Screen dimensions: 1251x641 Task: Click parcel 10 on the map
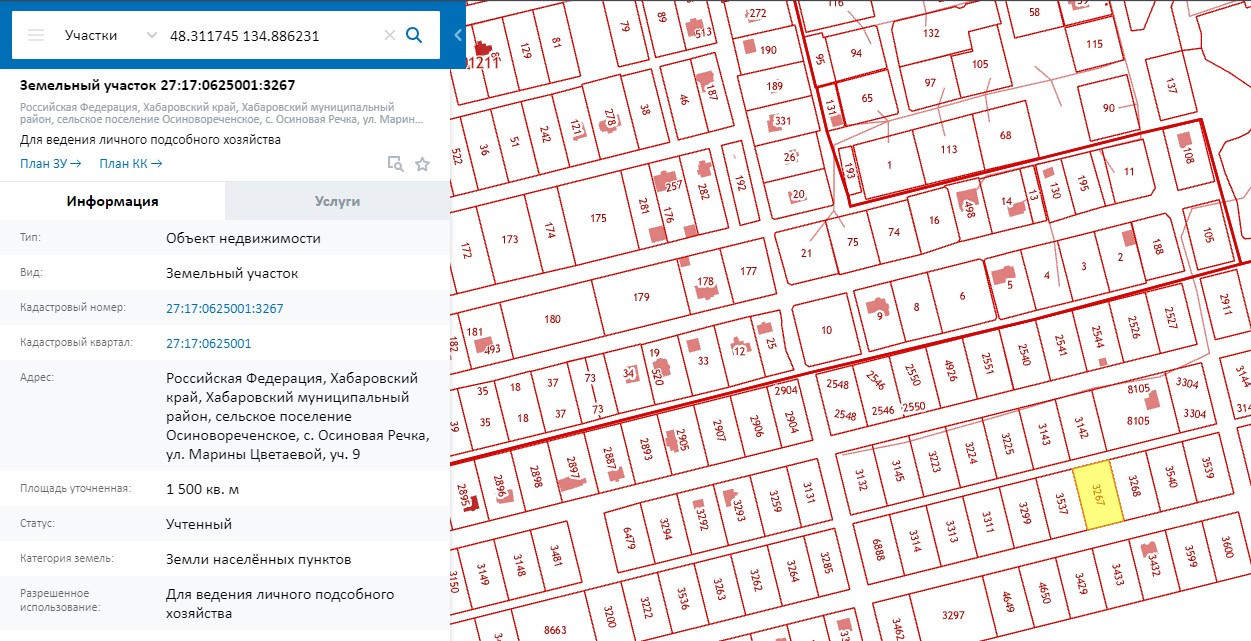click(826, 330)
